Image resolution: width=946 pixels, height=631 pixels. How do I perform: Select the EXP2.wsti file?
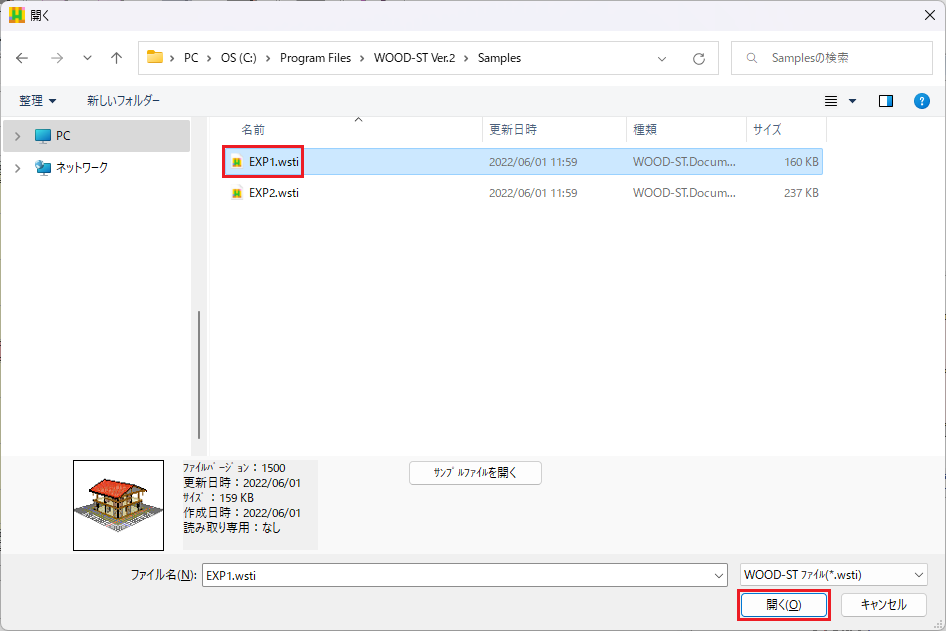pyautogui.click(x=273, y=193)
